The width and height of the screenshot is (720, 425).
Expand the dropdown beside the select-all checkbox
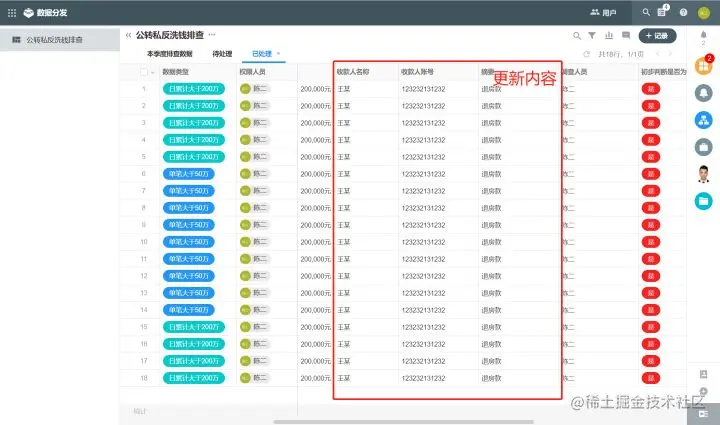[152, 73]
